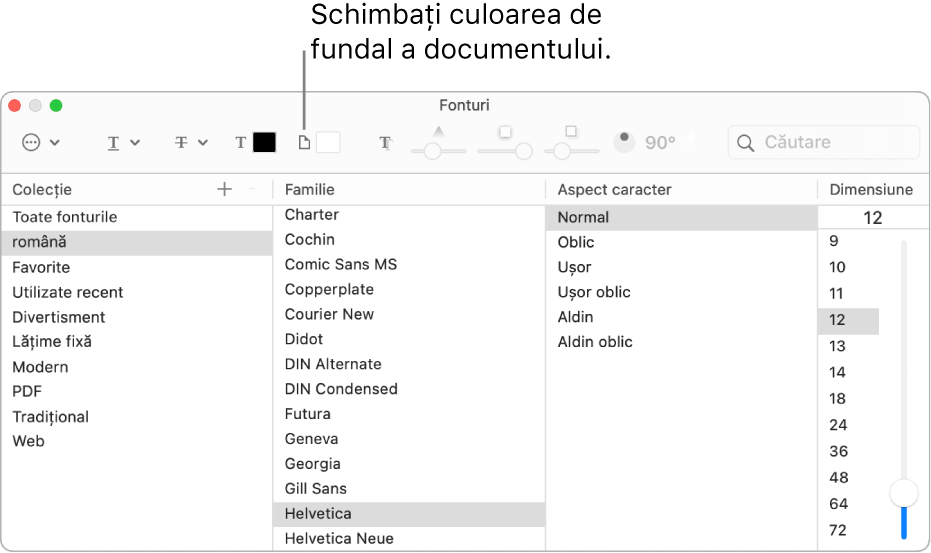Click the document background page icon
The height and width of the screenshot is (553, 931).
(304, 143)
